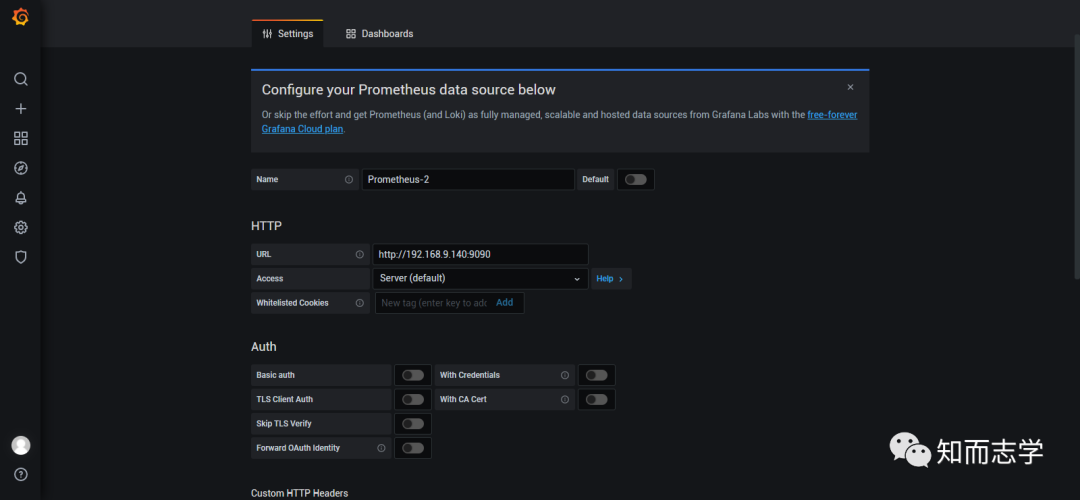Expand the Access Help section

[x=610, y=279]
